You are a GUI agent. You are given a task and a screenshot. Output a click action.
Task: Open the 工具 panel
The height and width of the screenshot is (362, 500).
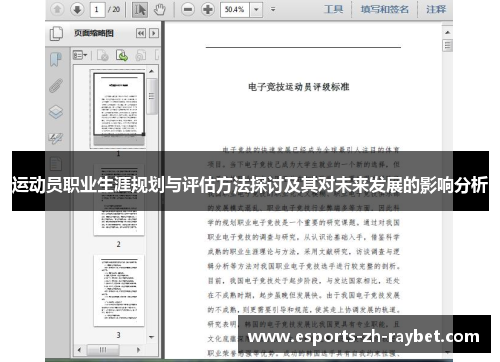(333, 9)
